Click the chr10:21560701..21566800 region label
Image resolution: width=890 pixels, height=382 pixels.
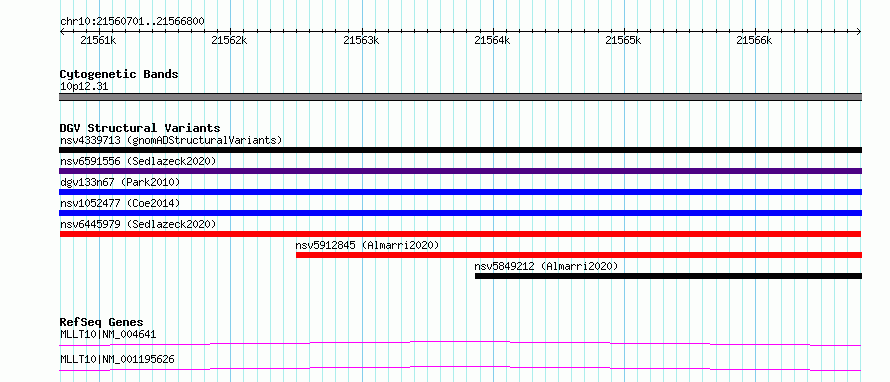pyautogui.click(x=132, y=22)
